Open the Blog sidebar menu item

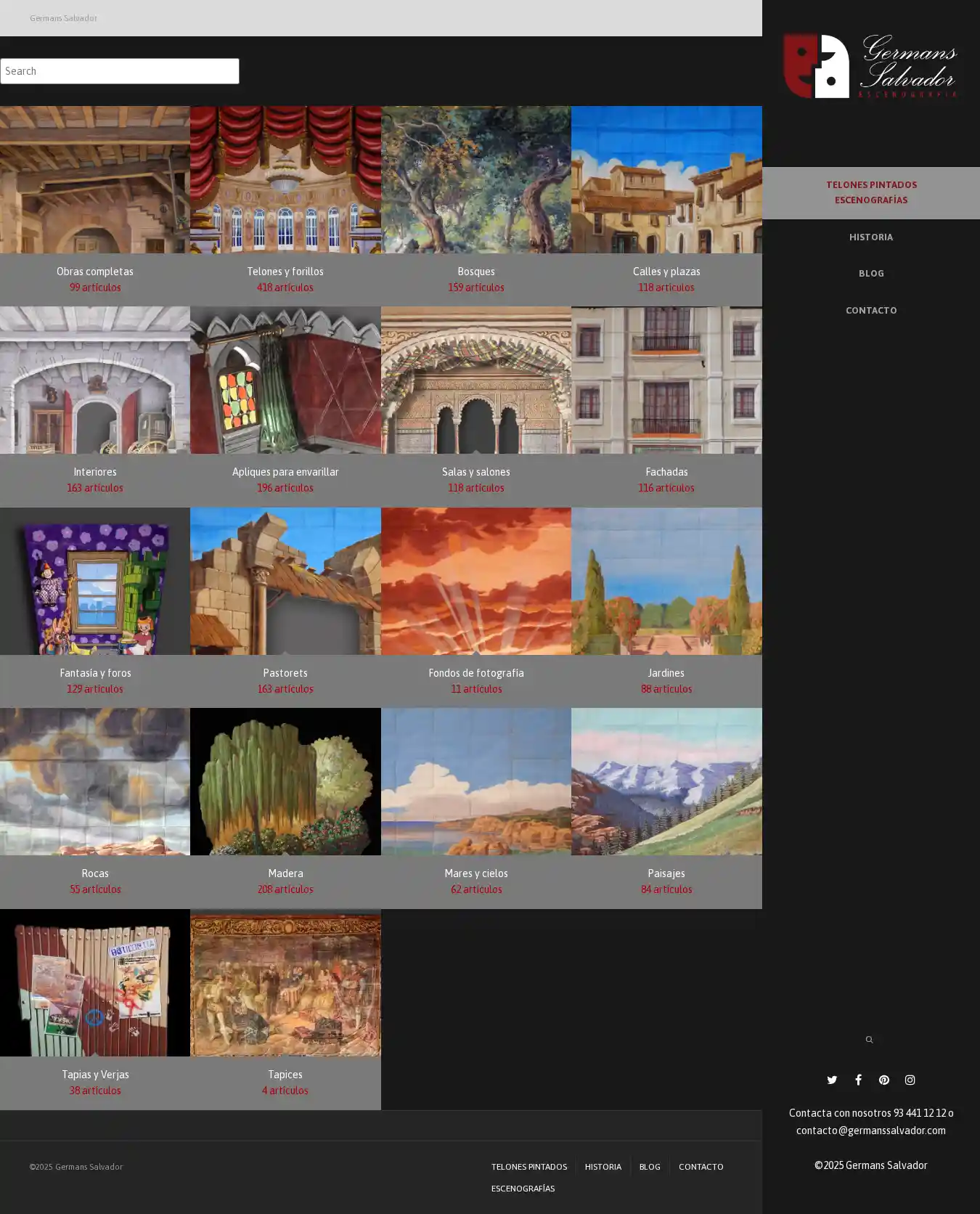click(x=870, y=274)
